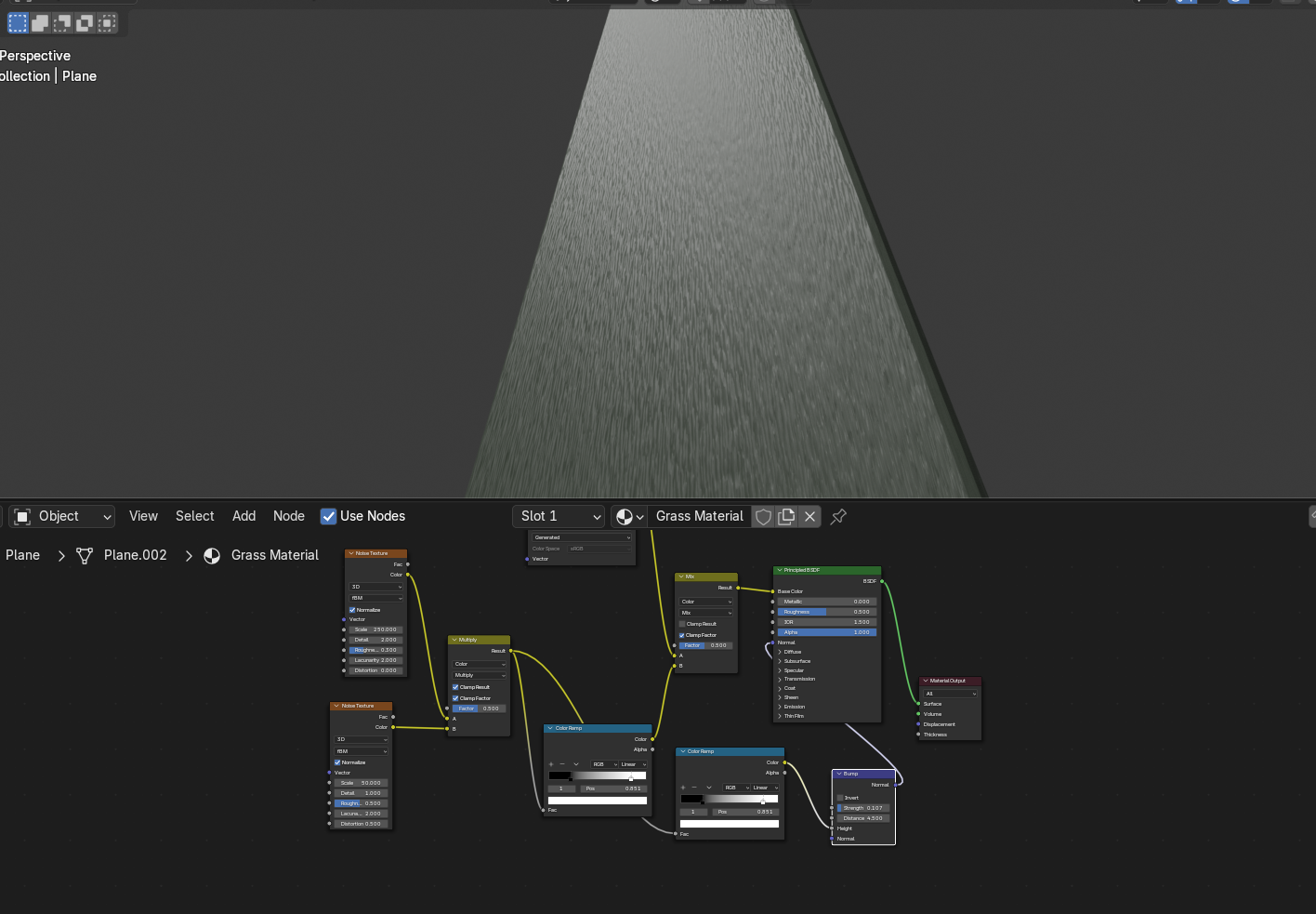Toggle the fake user shield icon
The width and height of the screenshot is (1316, 914).
[763, 517]
